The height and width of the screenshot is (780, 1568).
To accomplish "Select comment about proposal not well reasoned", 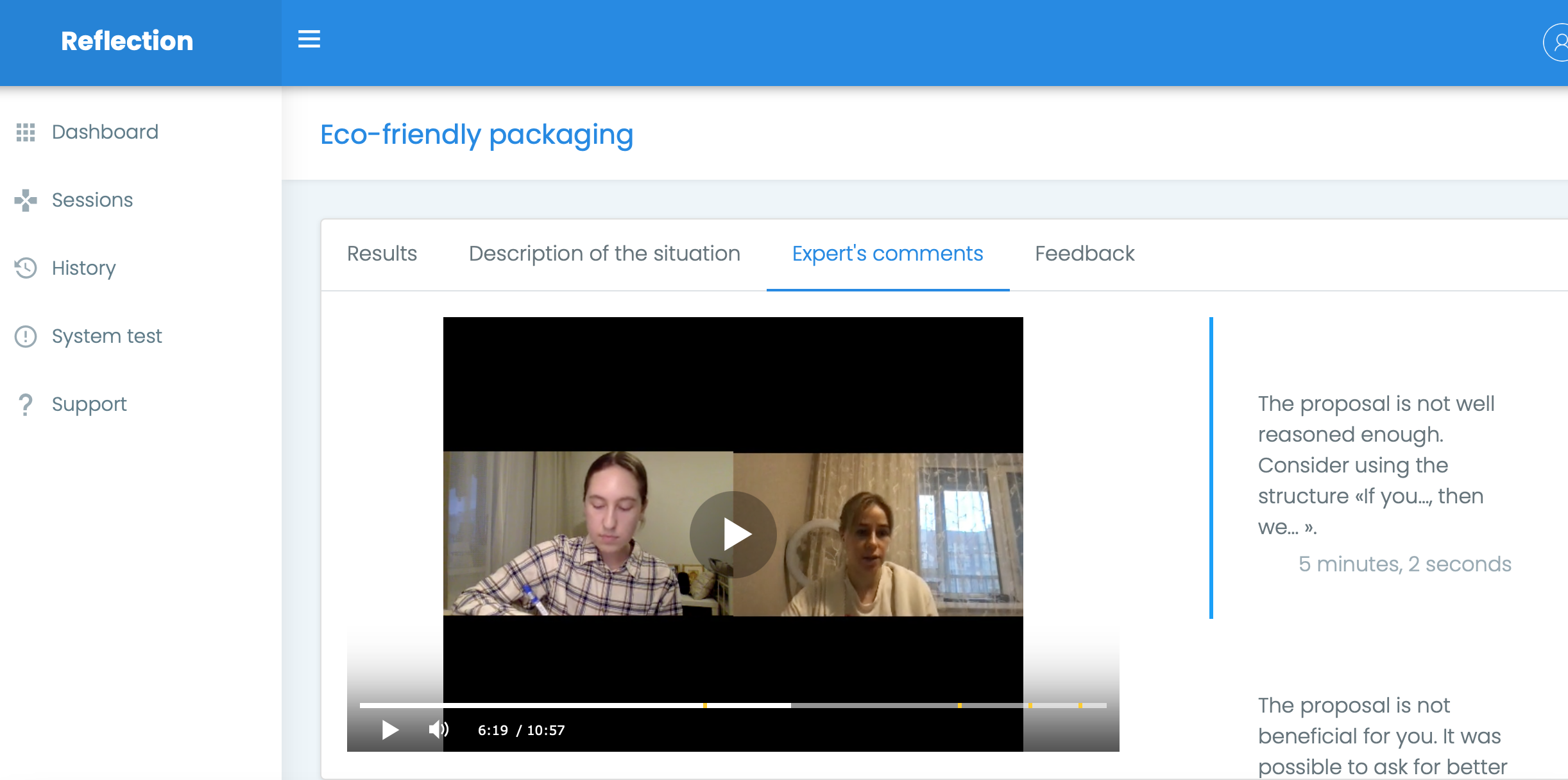I will pos(1376,465).
